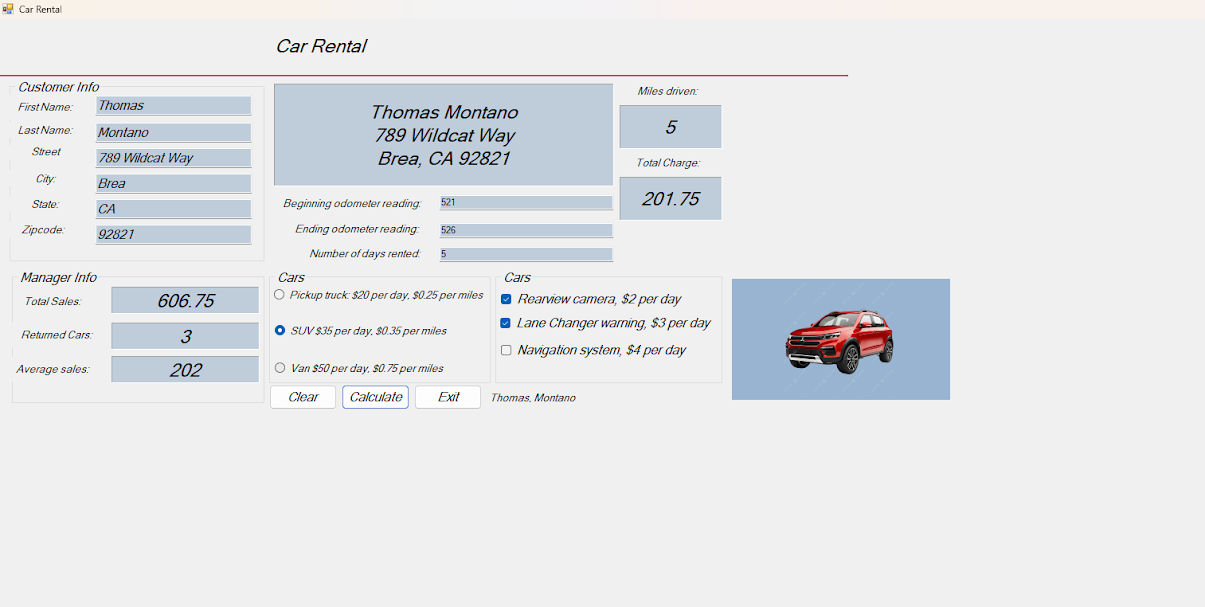Click the Number of days rented field
The height and width of the screenshot is (607, 1205).
pyautogui.click(x=525, y=254)
